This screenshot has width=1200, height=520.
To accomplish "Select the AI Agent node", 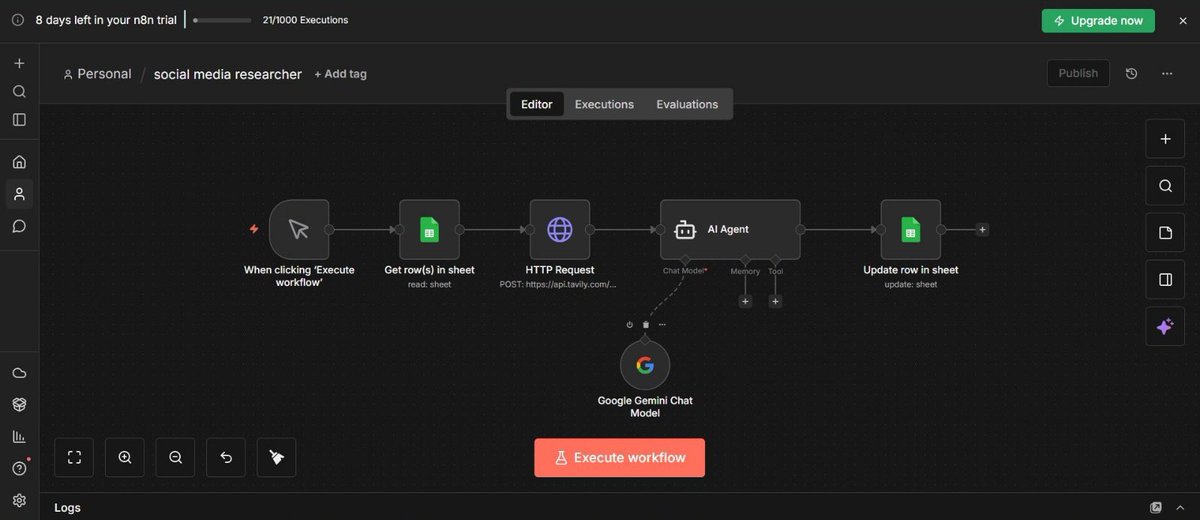I will (730, 229).
